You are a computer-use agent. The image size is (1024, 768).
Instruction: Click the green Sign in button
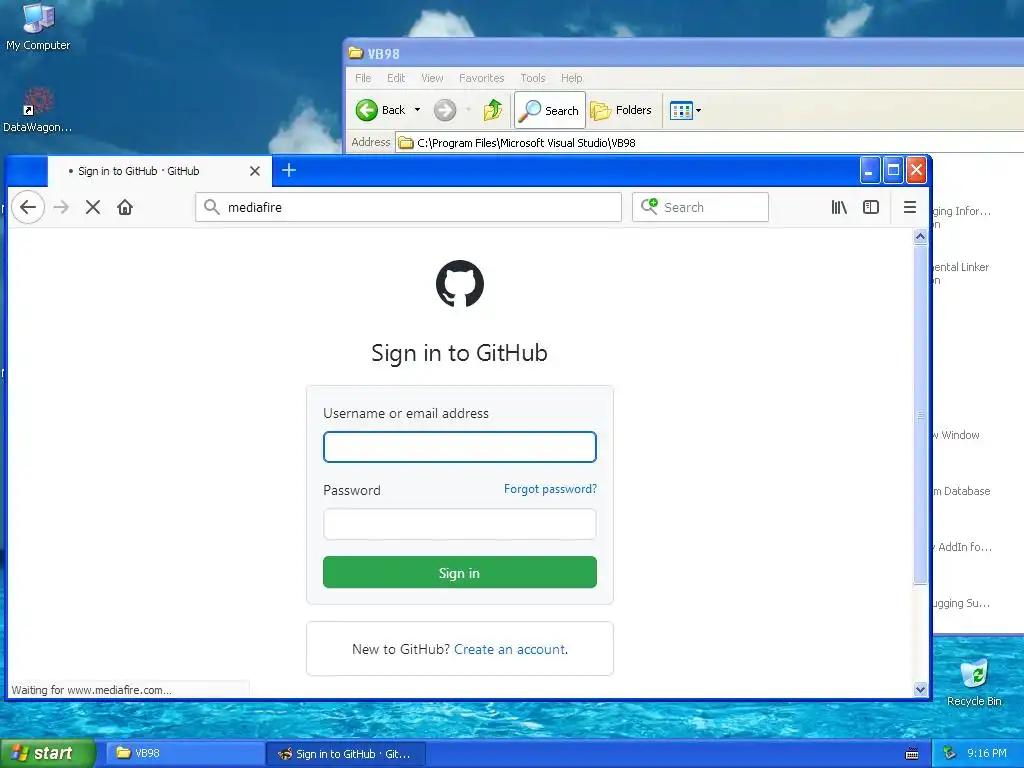coord(460,572)
